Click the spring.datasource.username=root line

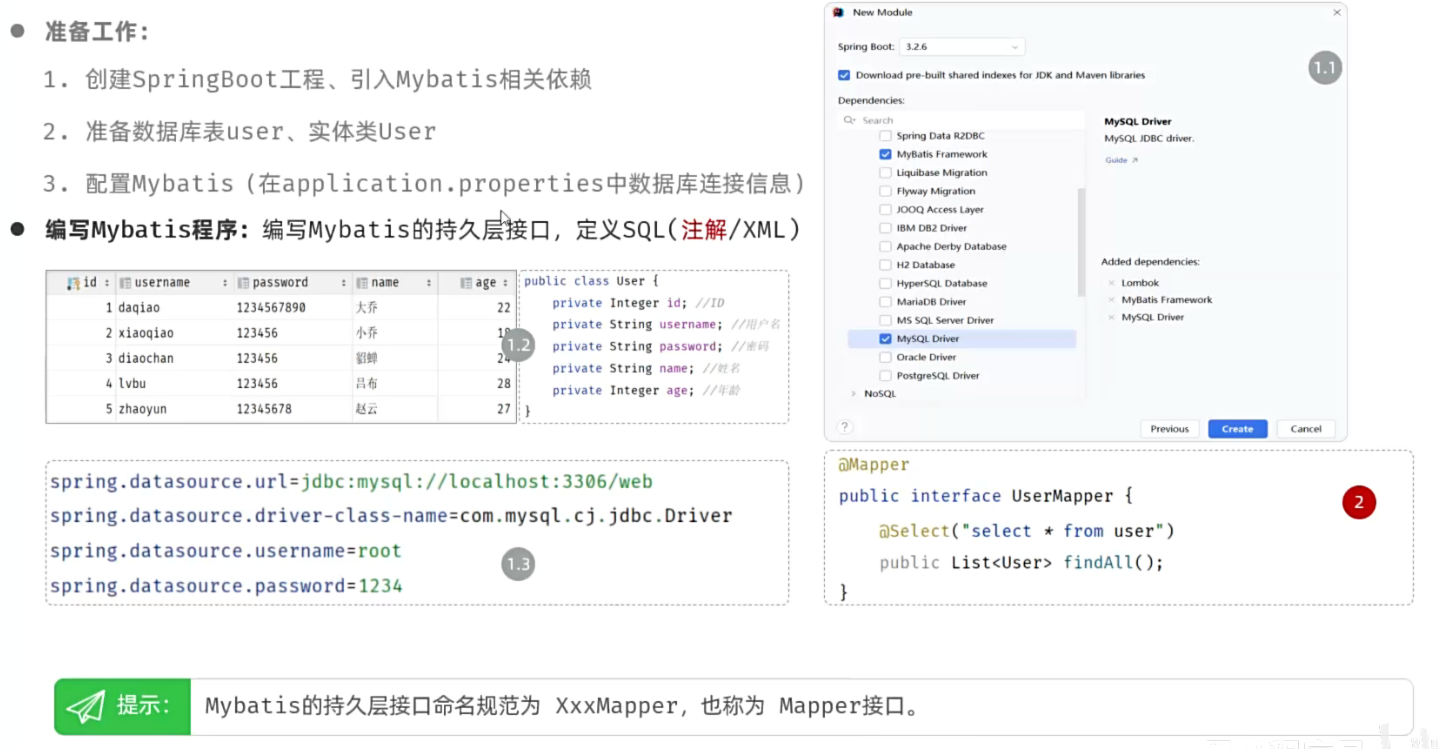point(225,551)
